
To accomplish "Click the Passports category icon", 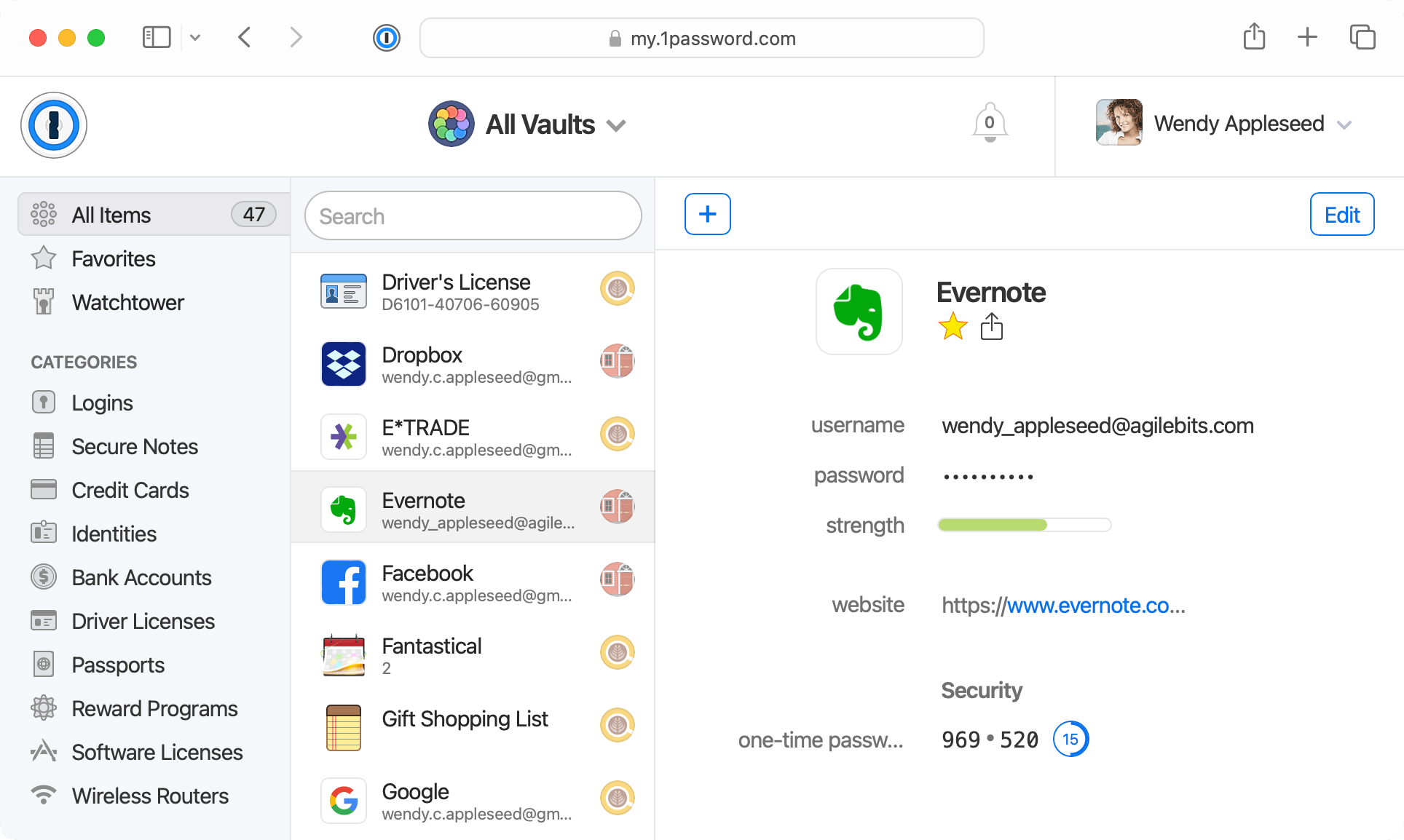I will (43, 664).
